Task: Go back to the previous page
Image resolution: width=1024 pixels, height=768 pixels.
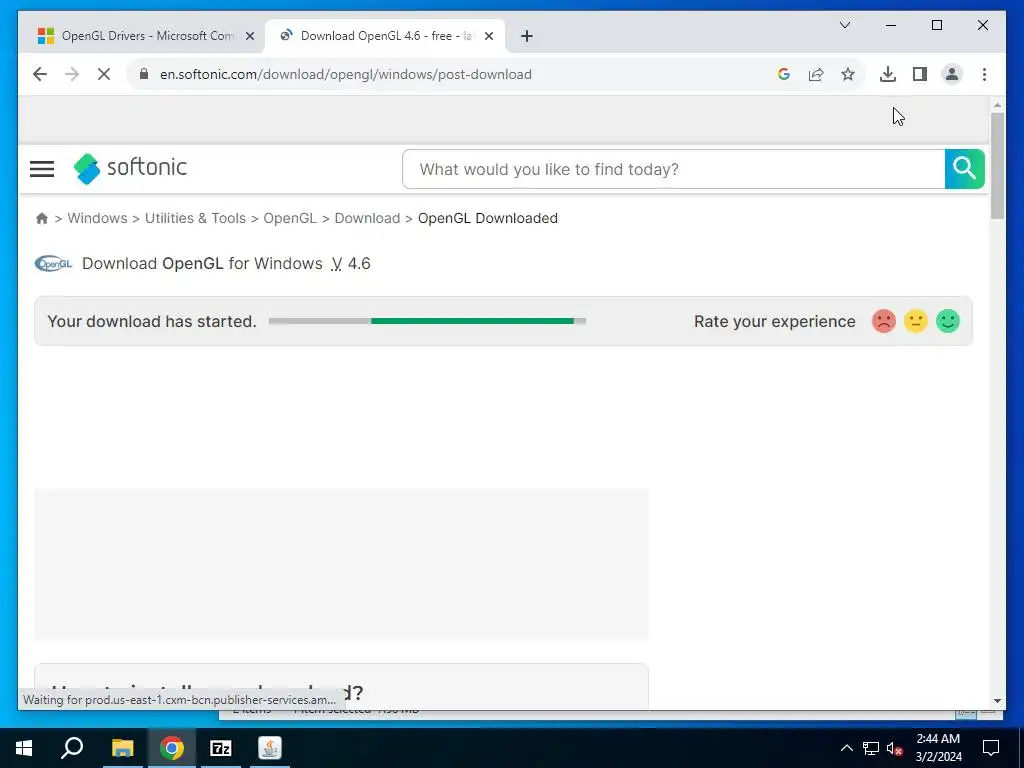Action: point(40,74)
